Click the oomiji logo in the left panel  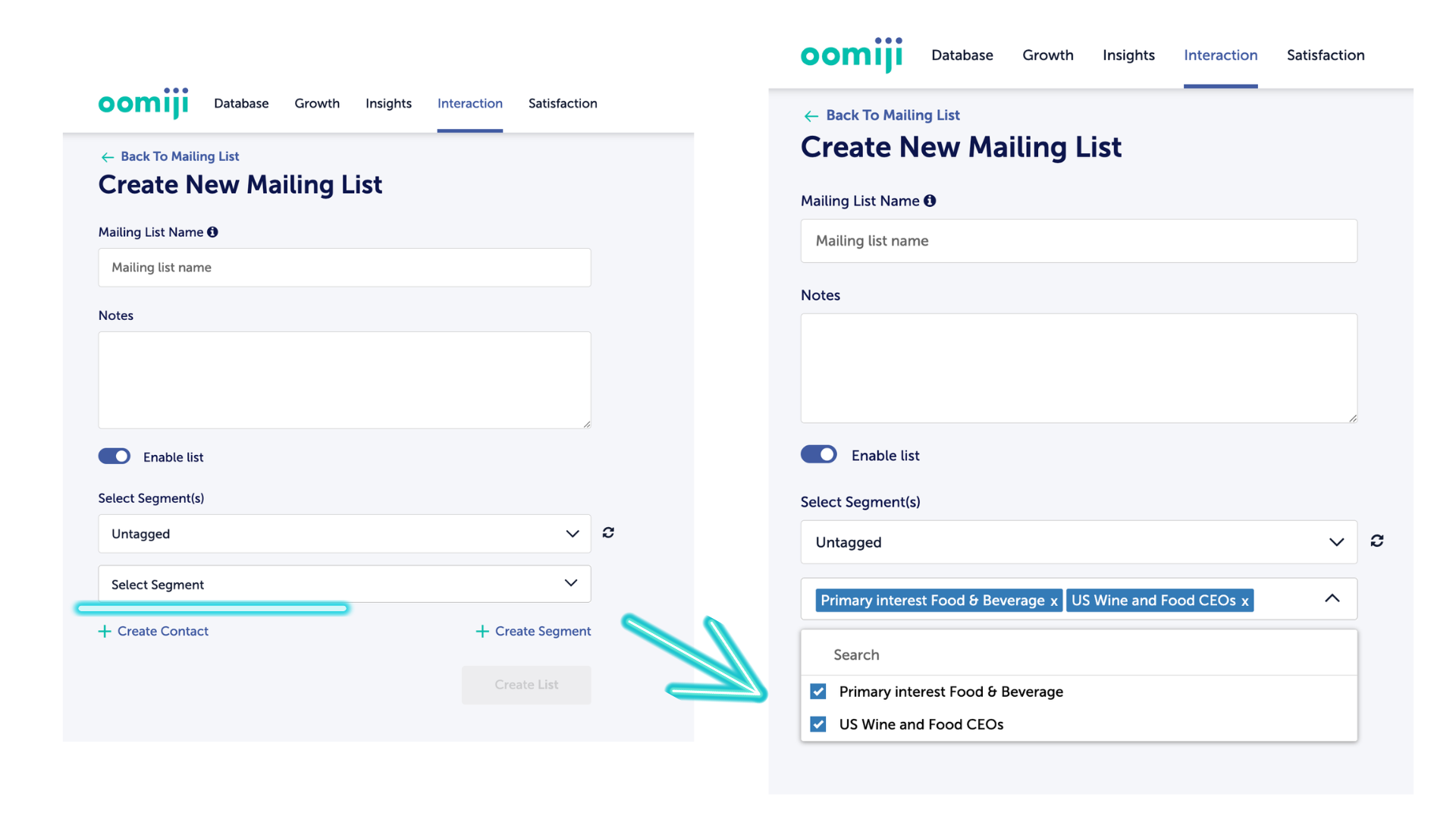pos(143,102)
